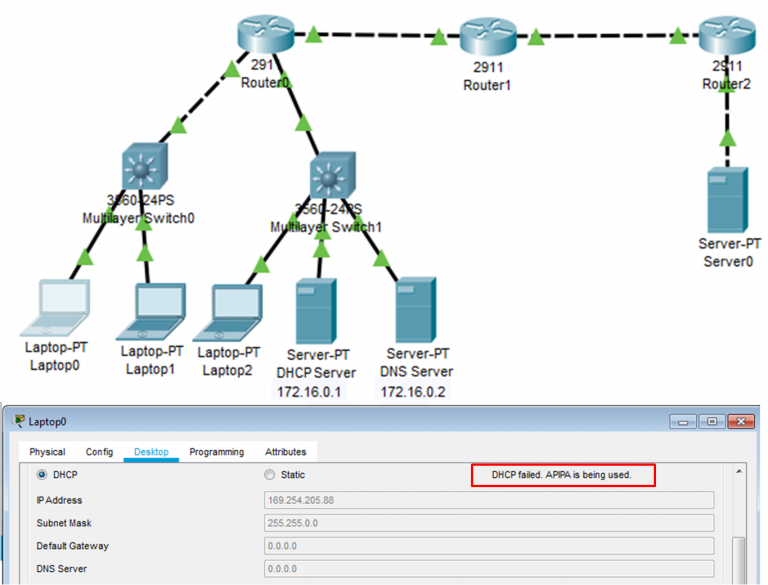This screenshot has height=585, width=768.
Task: Select the Router1 device icon
Action: click(488, 36)
